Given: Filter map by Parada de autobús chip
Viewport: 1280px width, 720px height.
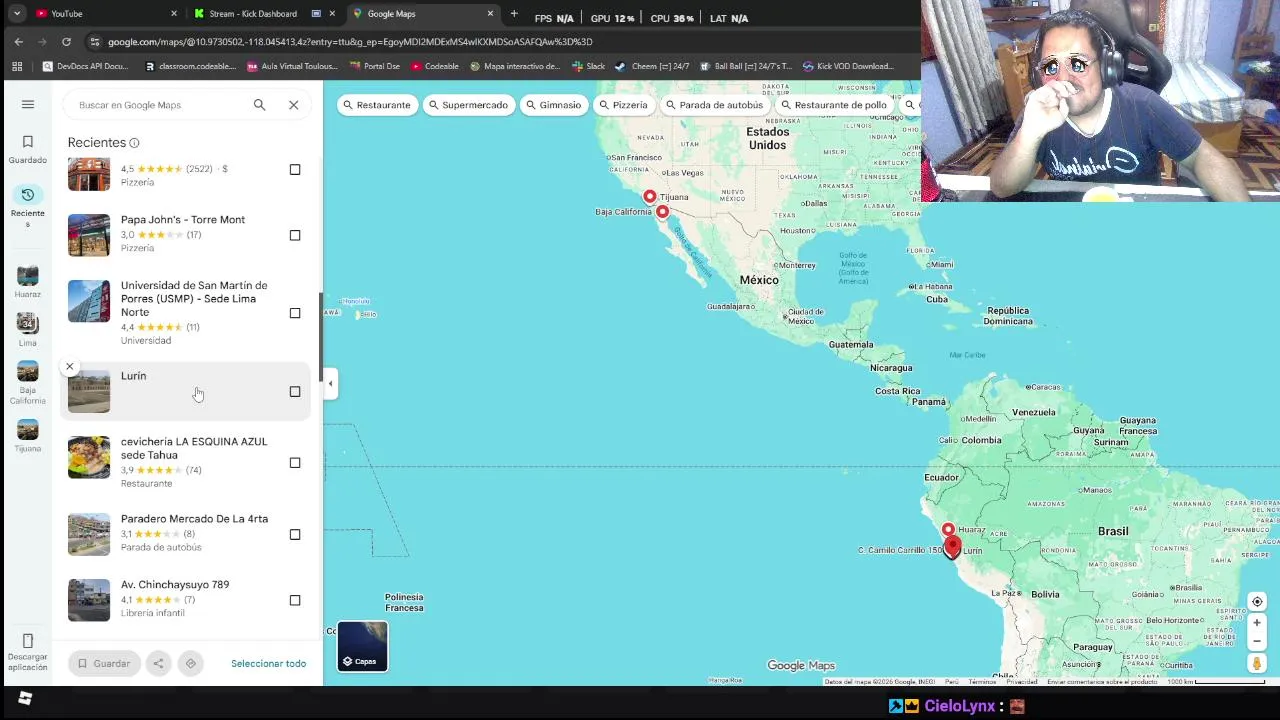Looking at the screenshot, I should (x=714, y=105).
